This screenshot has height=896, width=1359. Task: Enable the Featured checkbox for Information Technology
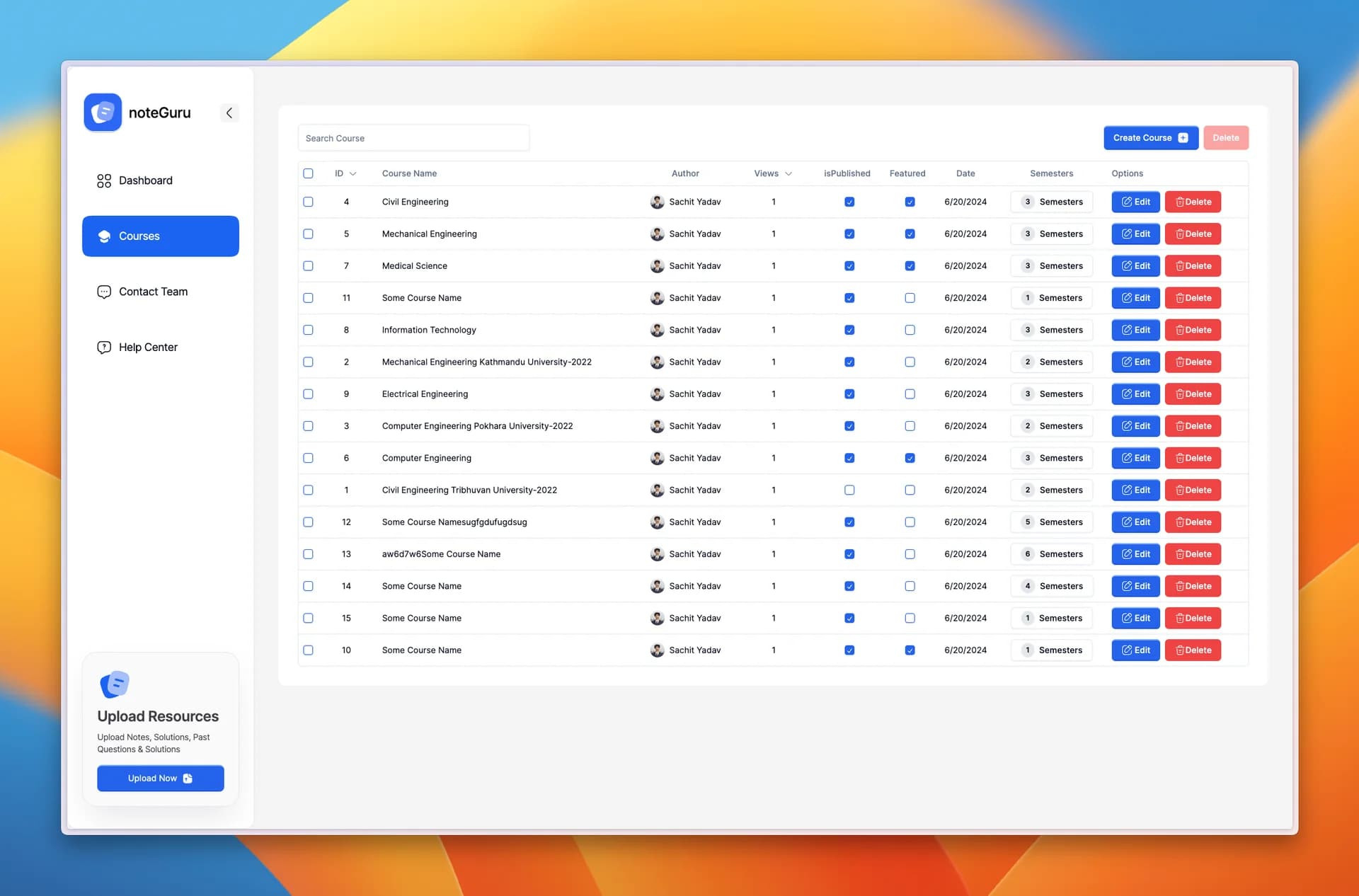coord(910,330)
